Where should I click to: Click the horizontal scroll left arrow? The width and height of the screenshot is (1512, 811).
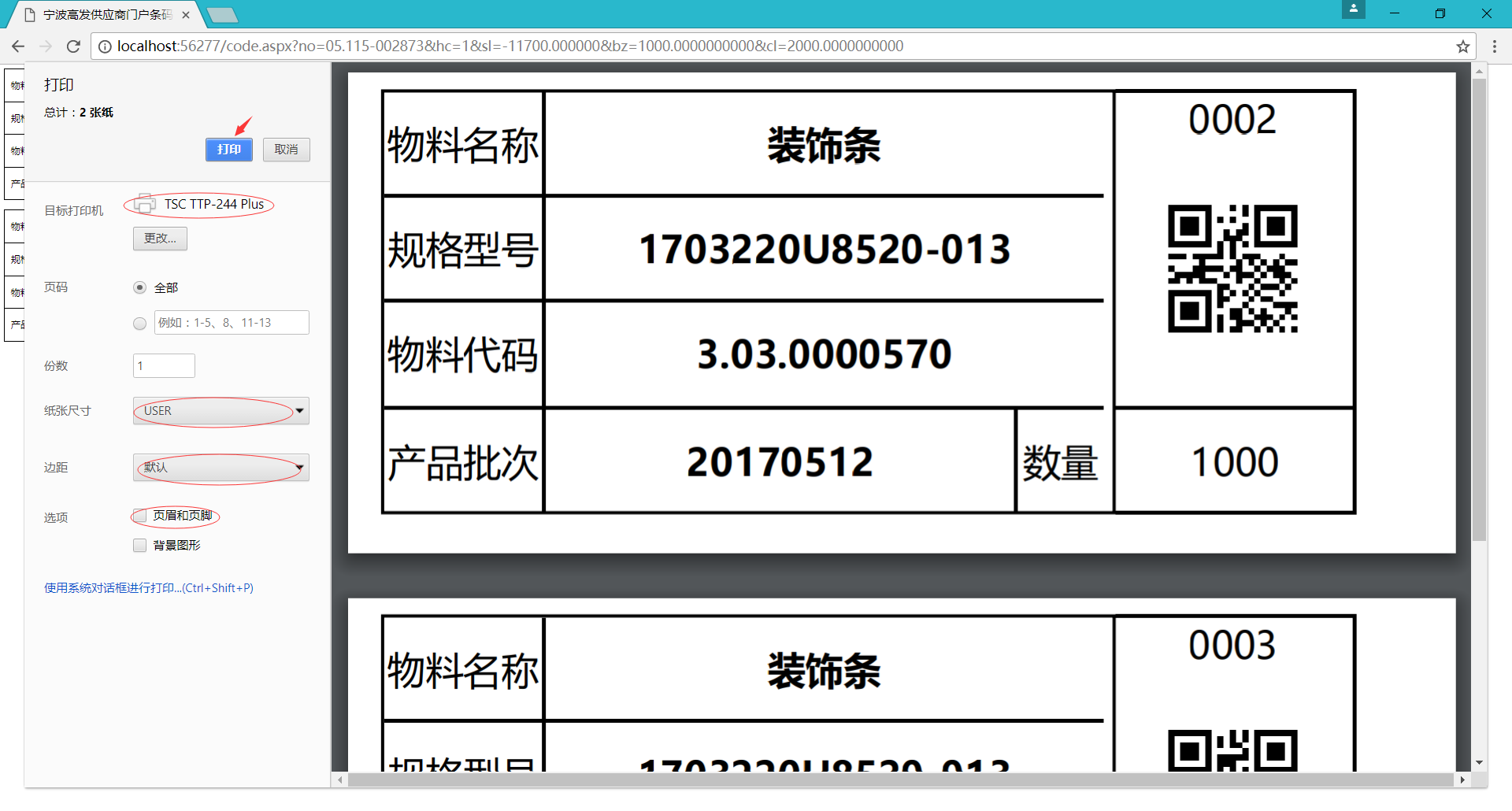(340, 780)
